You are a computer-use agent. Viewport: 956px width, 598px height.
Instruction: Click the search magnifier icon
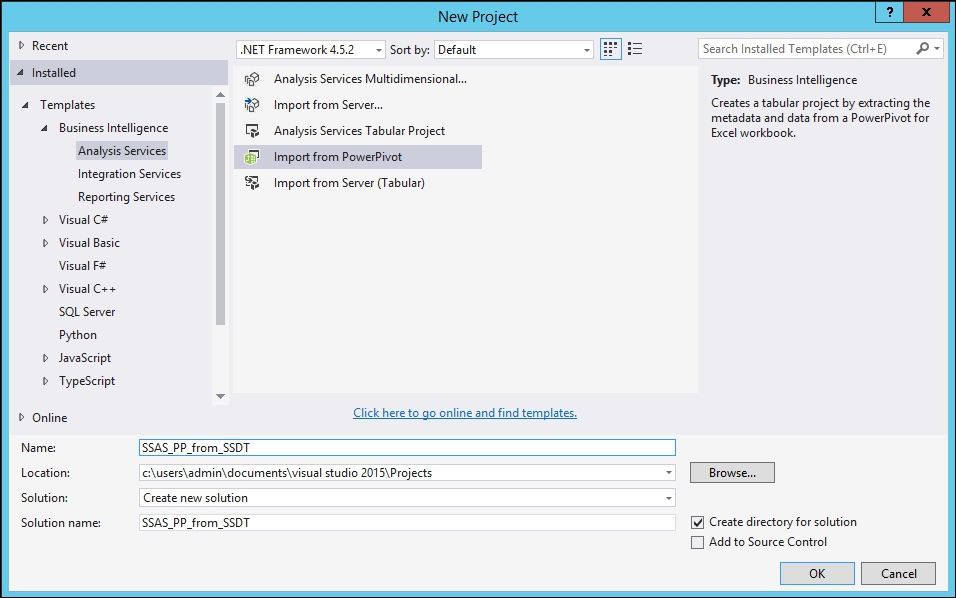click(x=922, y=48)
